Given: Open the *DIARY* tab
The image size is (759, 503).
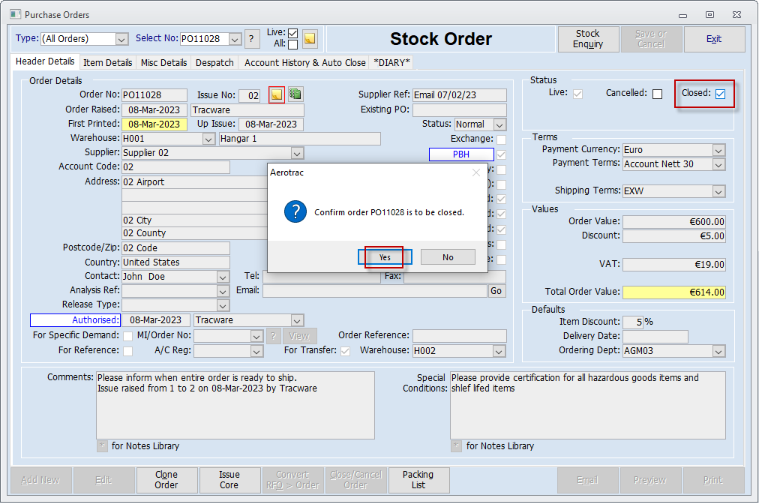Looking at the screenshot, I should (392, 63).
